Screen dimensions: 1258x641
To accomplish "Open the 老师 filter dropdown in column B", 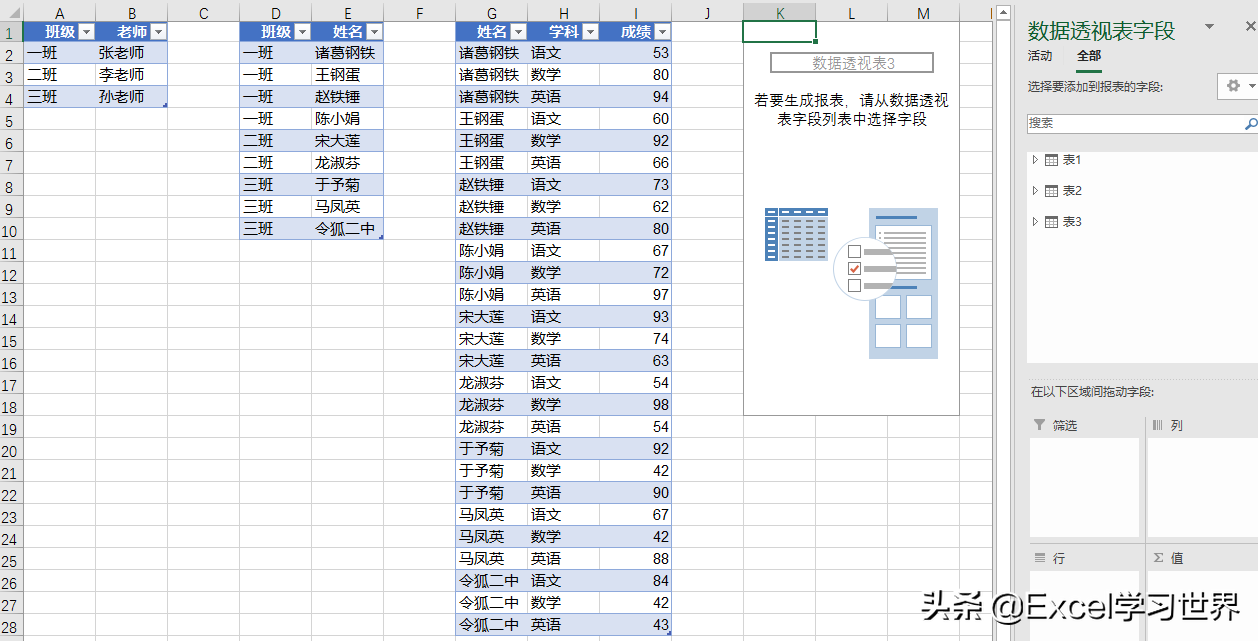I will (x=158, y=32).
